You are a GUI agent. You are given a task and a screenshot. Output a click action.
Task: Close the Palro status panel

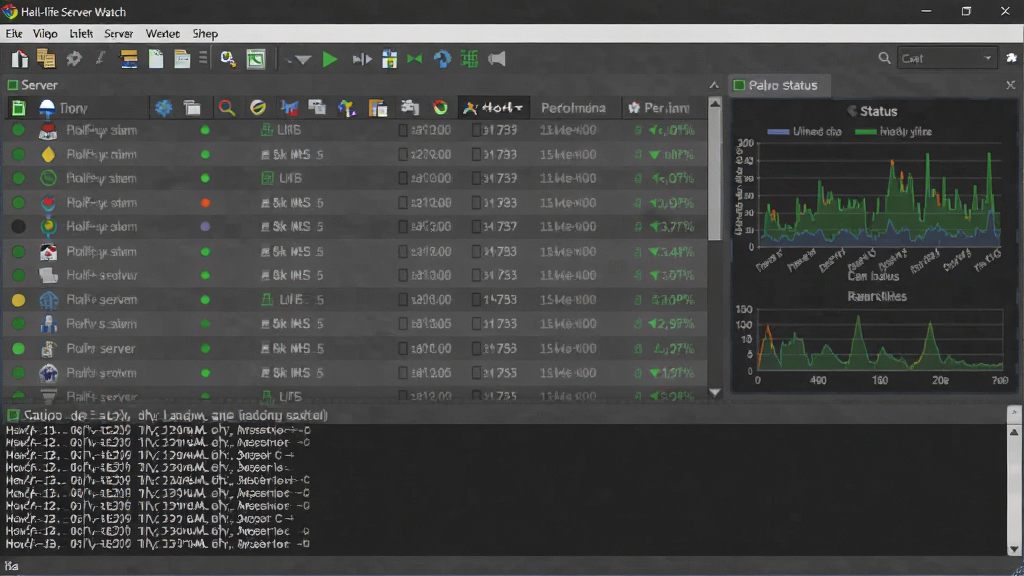coord(1010,85)
